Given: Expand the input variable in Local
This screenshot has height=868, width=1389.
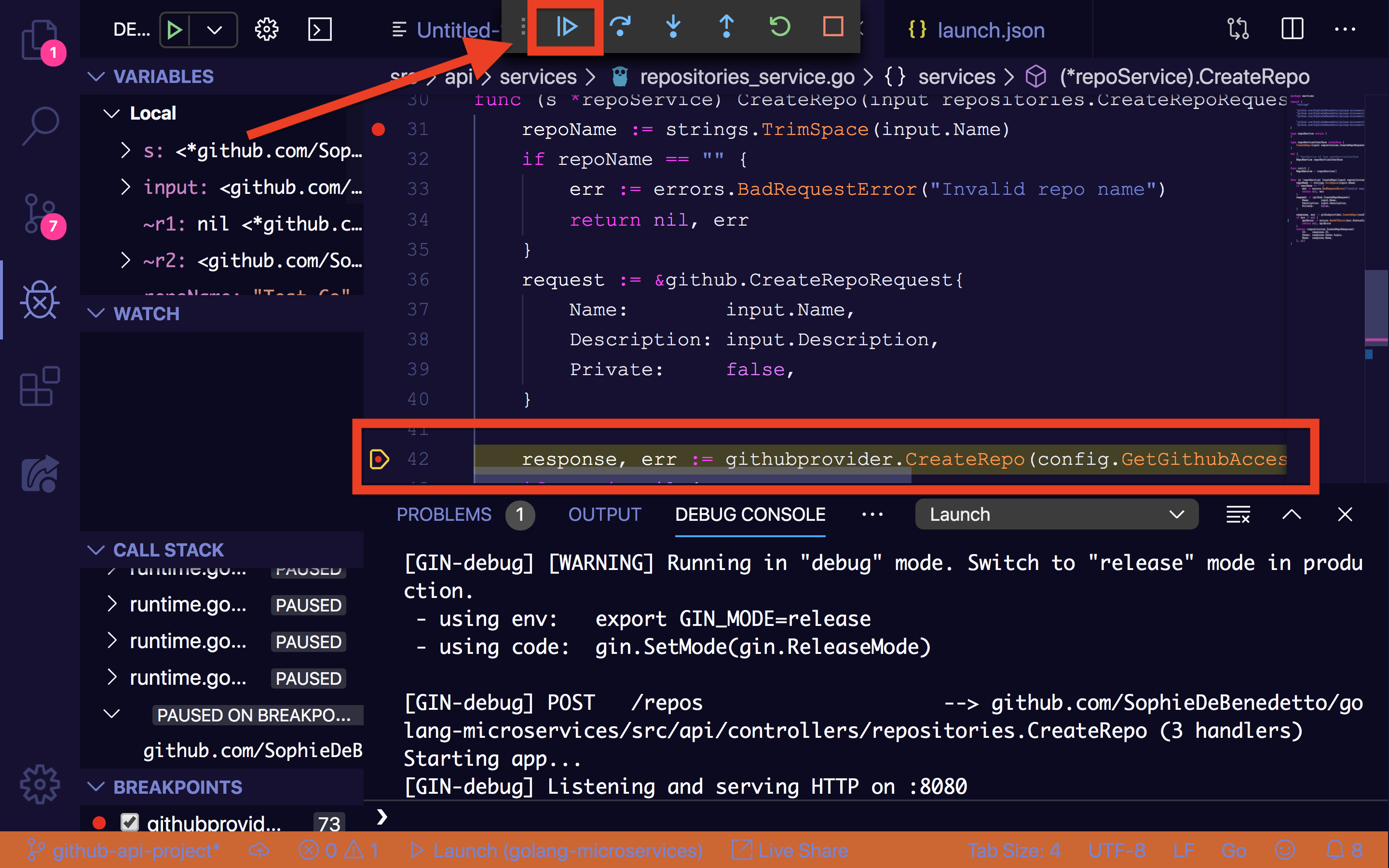Looking at the screenshot, I should coord(126,187).
